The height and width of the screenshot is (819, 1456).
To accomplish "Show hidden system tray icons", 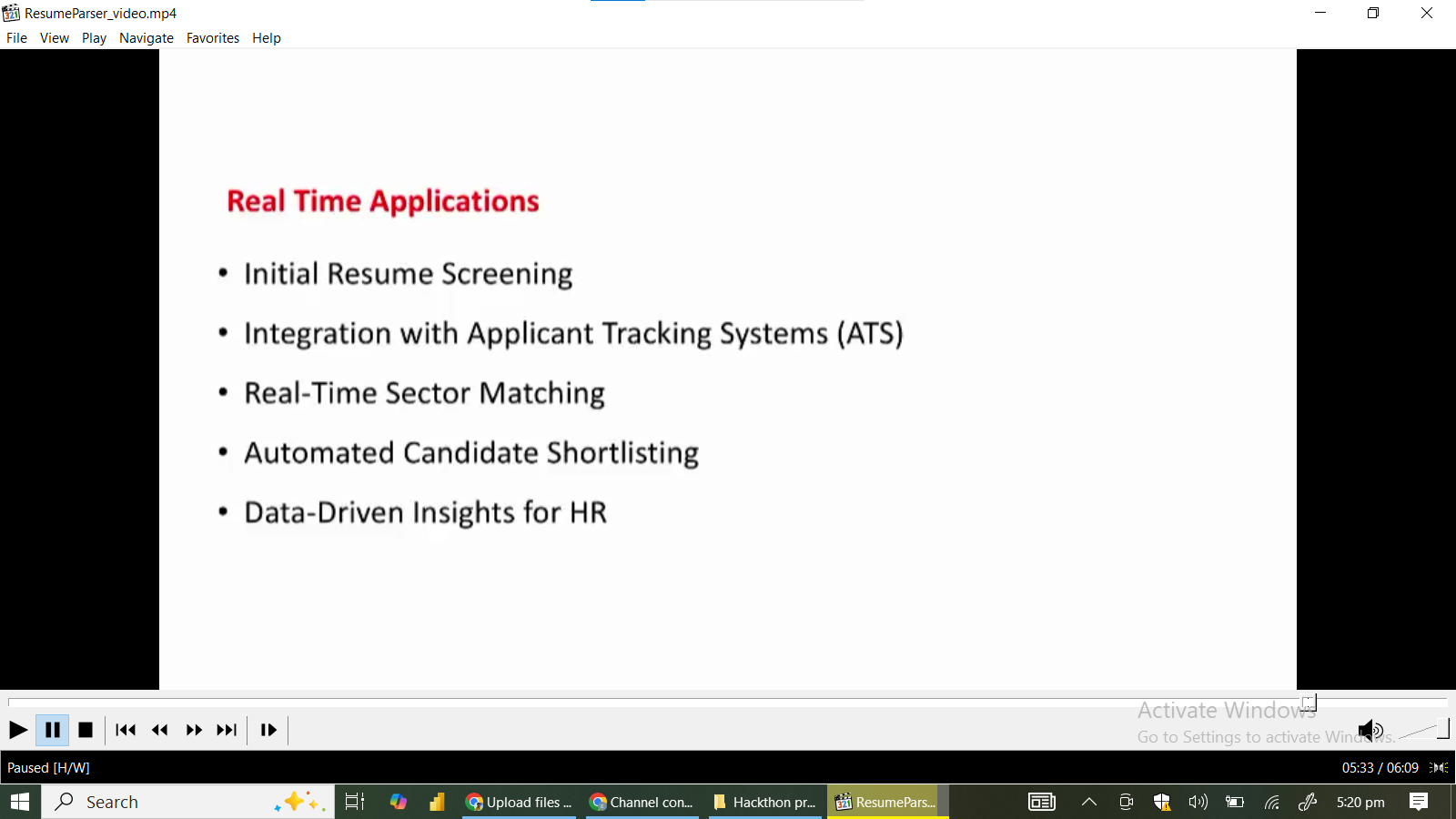I will point(1089,802).
